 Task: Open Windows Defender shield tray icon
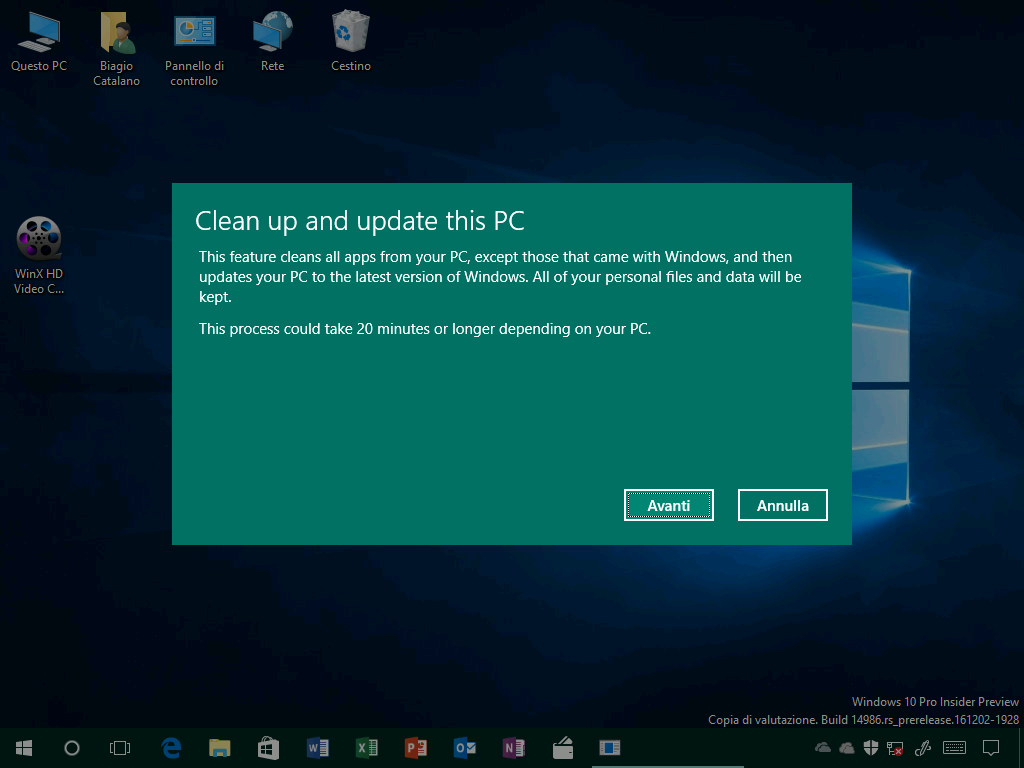pos(871,748)
